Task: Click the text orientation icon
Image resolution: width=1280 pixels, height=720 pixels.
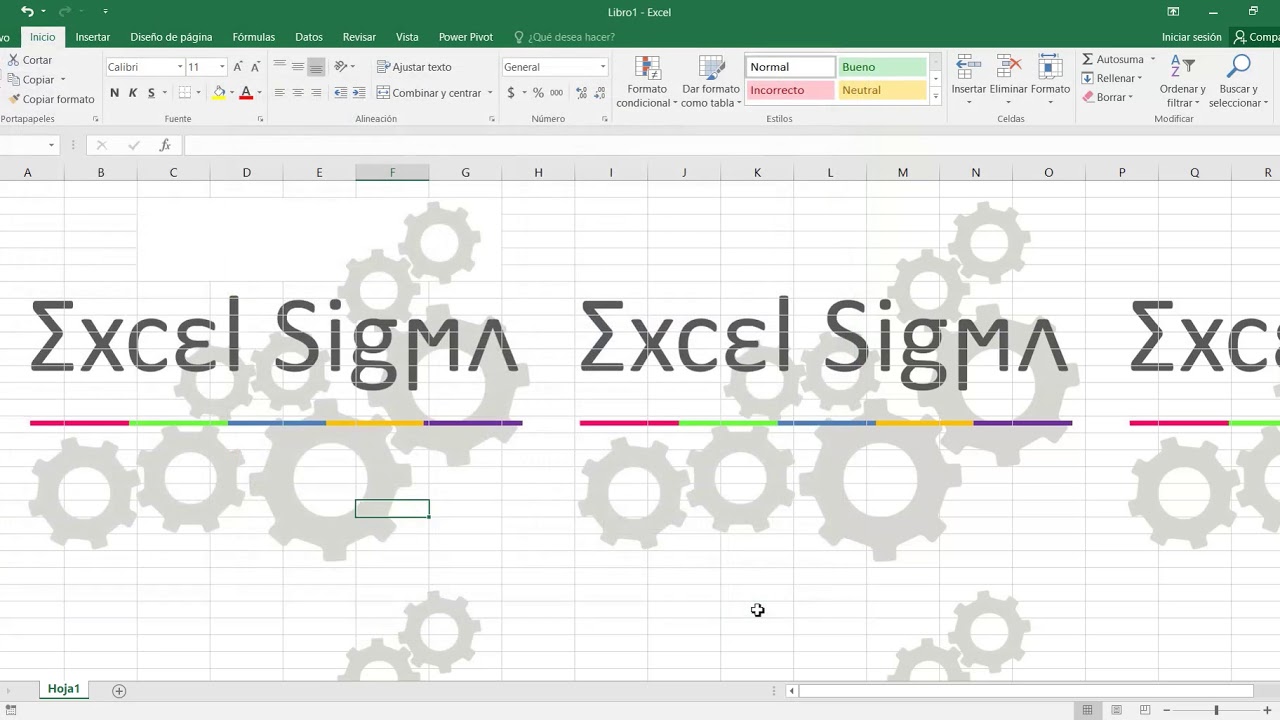Action: 341,67
